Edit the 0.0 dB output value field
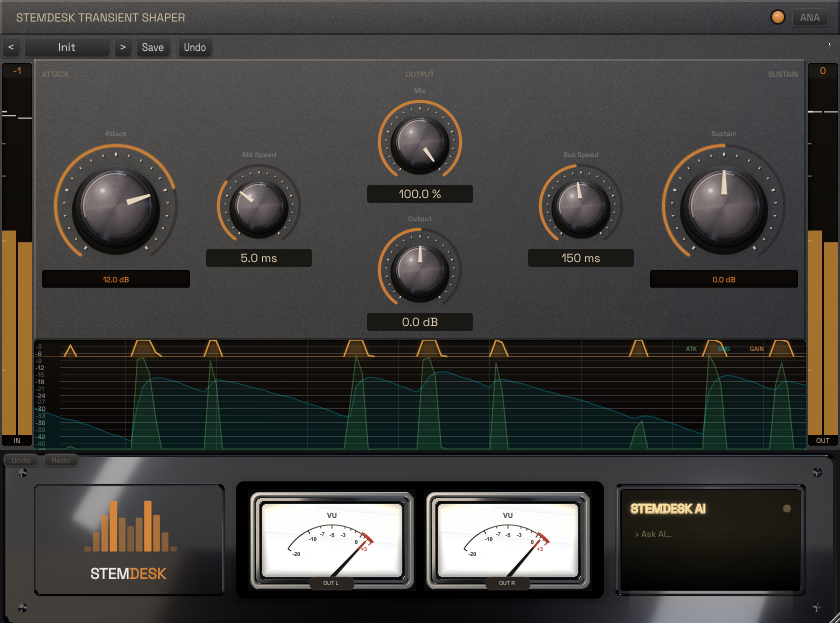This screenshot has width=840, height=623. (420, 322)
